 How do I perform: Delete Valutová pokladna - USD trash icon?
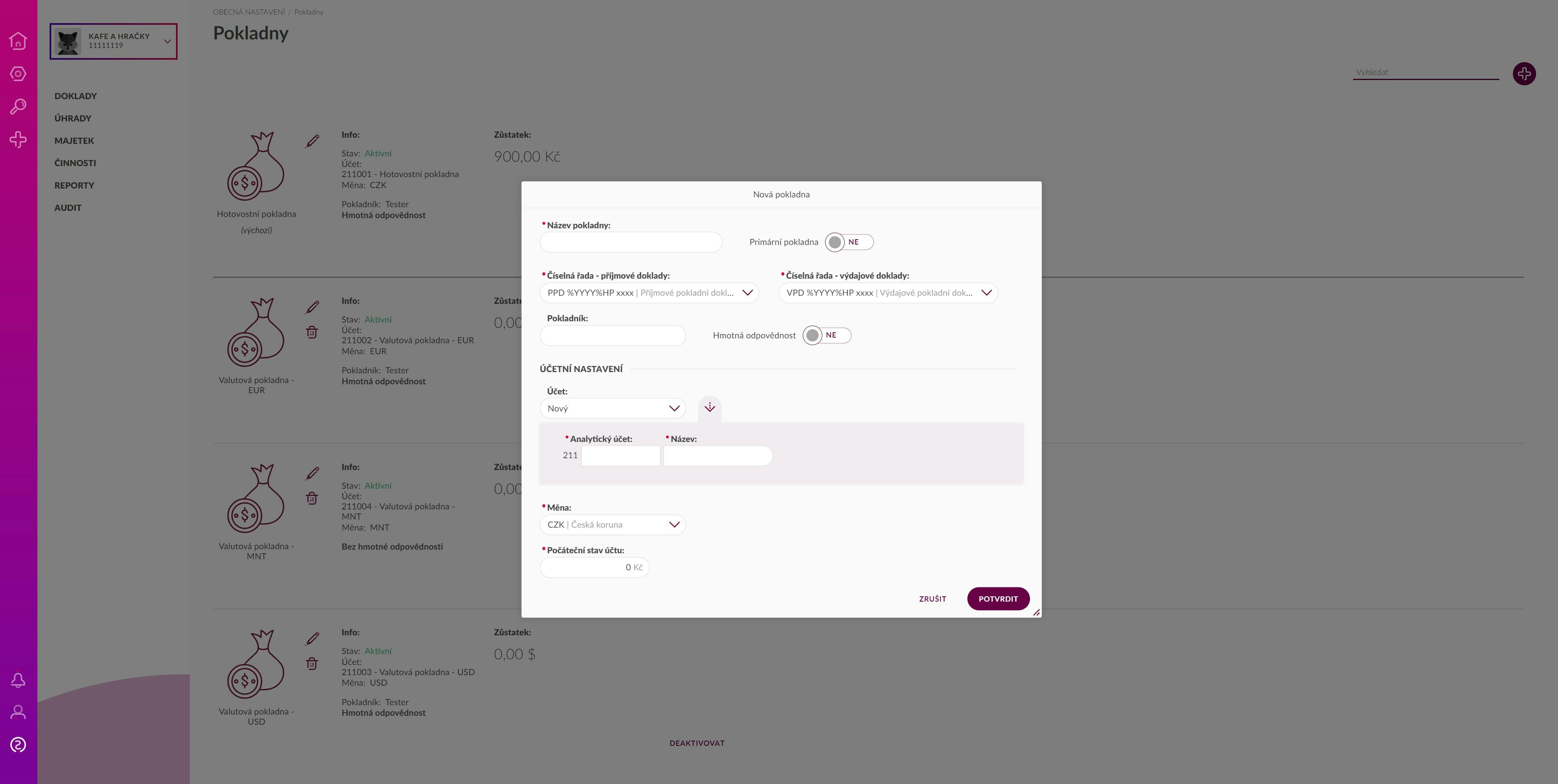tap(311, 664)
